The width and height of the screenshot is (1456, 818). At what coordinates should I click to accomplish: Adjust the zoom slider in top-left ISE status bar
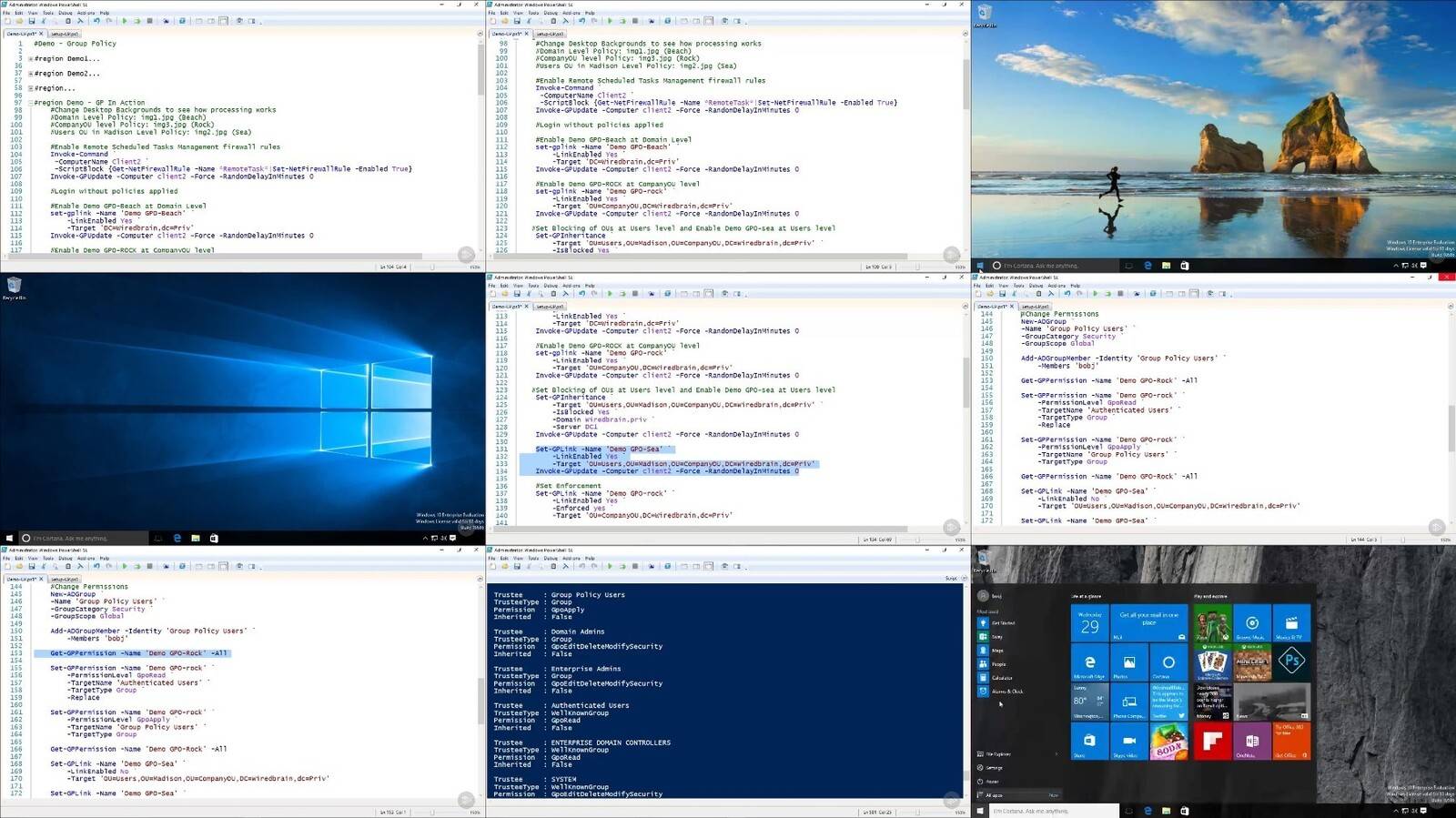[432, 267]
